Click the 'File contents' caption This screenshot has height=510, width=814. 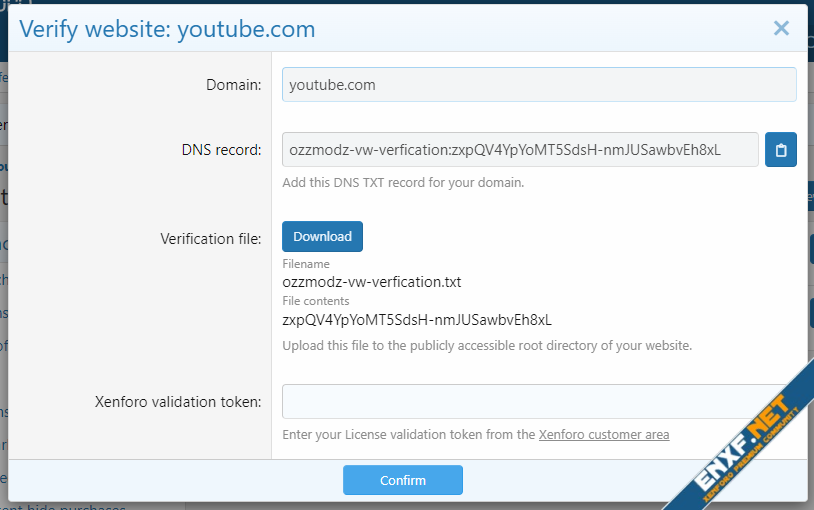tap(316, 301)
